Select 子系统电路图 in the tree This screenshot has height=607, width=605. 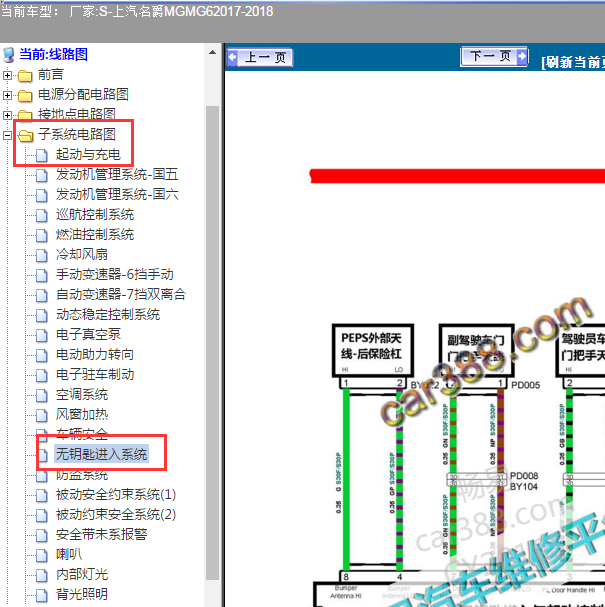[77, 135]
